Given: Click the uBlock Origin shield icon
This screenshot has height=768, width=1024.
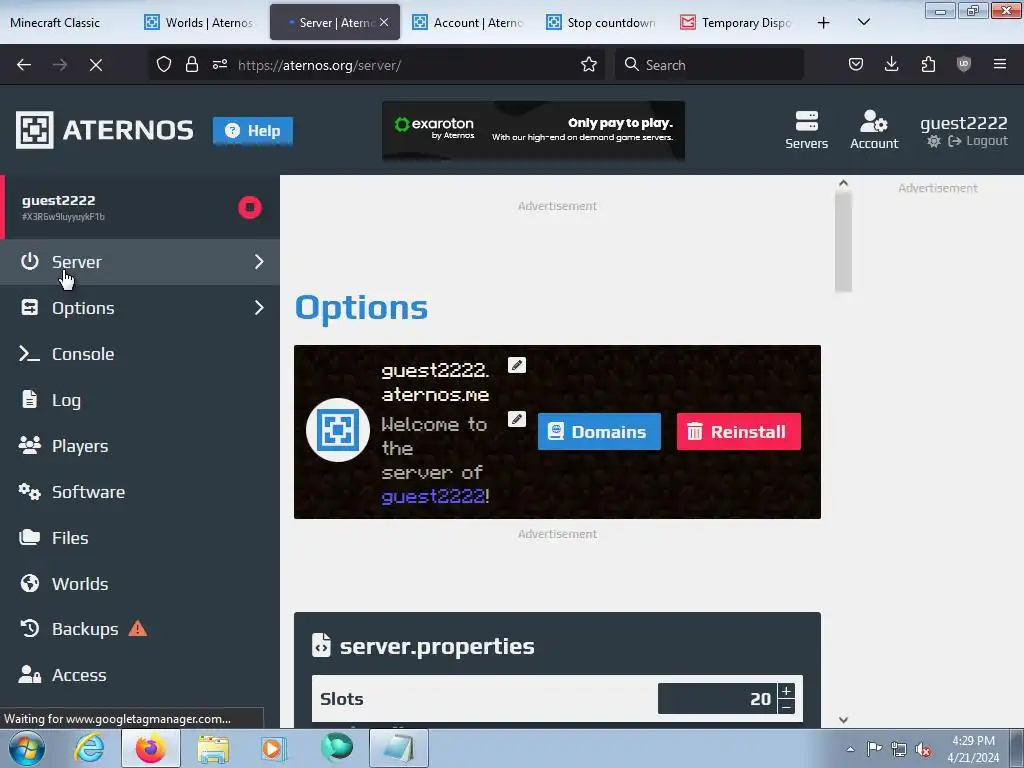Looking at the screenshot, I should [x=964, y=64].
